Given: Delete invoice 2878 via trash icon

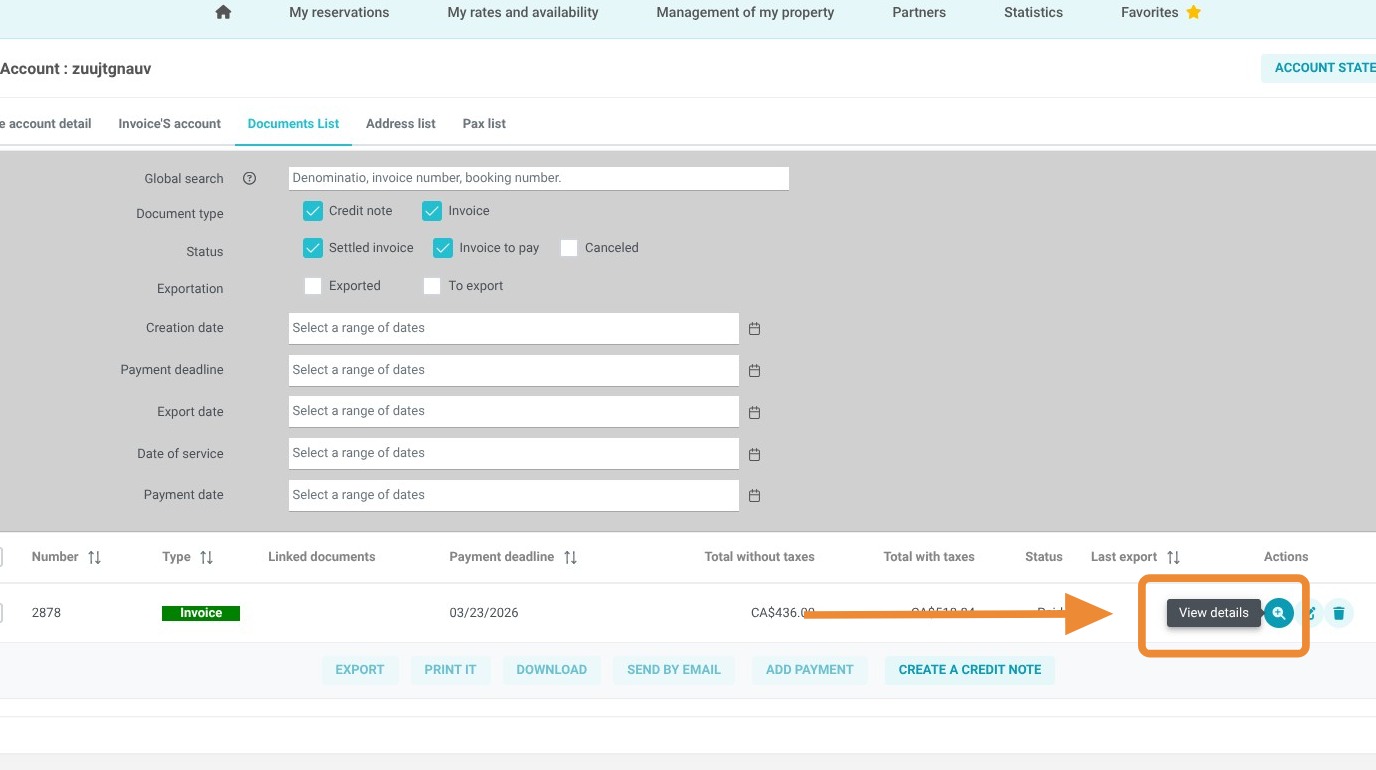Looking at the screenshot, I should pos(1339,613).
